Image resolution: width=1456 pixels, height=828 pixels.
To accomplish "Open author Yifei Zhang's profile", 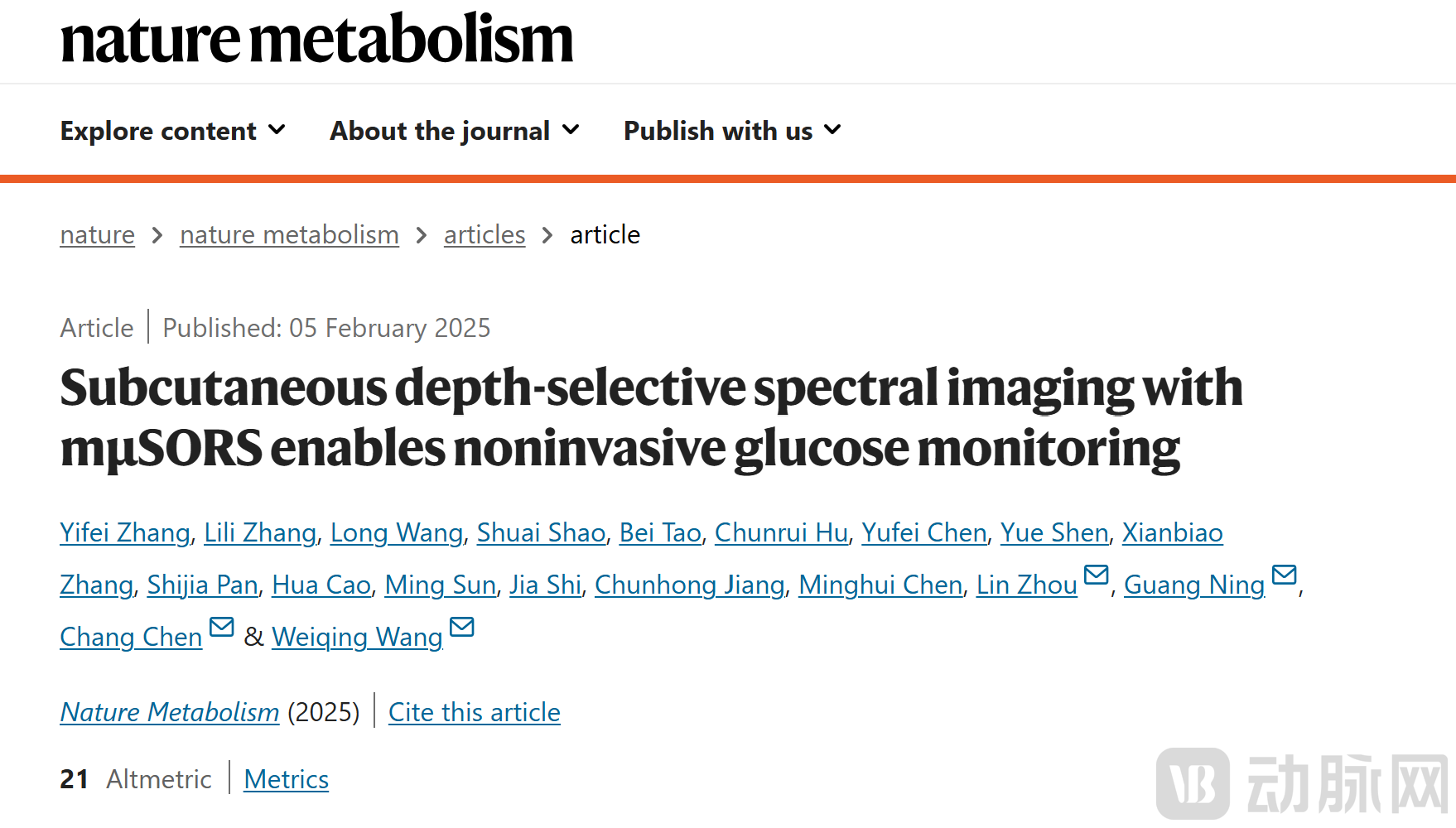I will (125, 532).
